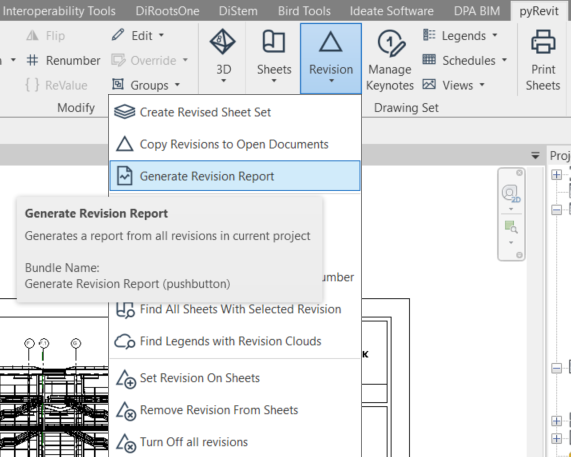This screenshot has height=457, width=571.
Task: Click the Print Sheets printer icon
Action: [x=543, y=42]
